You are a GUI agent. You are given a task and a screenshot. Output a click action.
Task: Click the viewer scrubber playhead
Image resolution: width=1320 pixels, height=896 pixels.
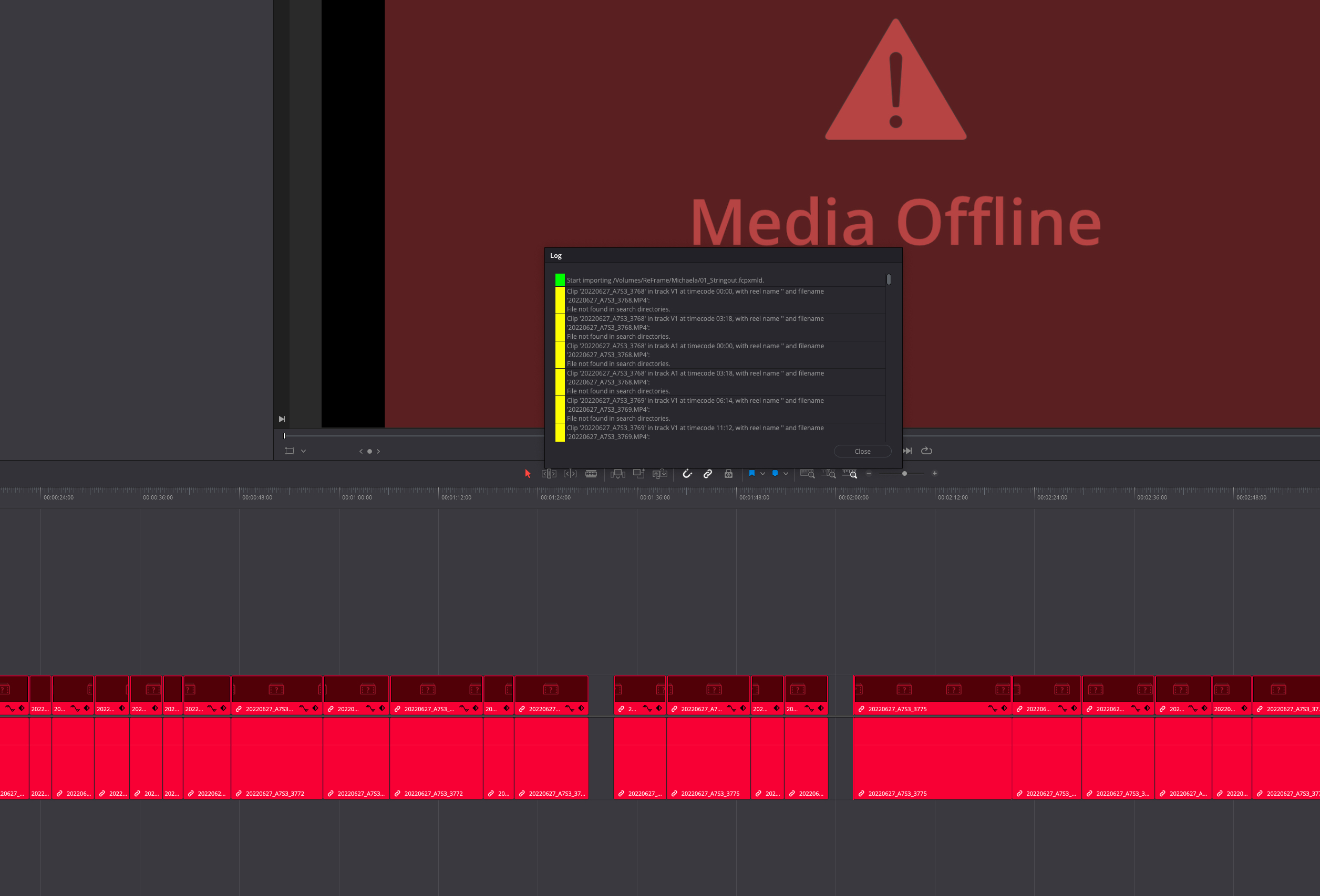coord(285,436)
